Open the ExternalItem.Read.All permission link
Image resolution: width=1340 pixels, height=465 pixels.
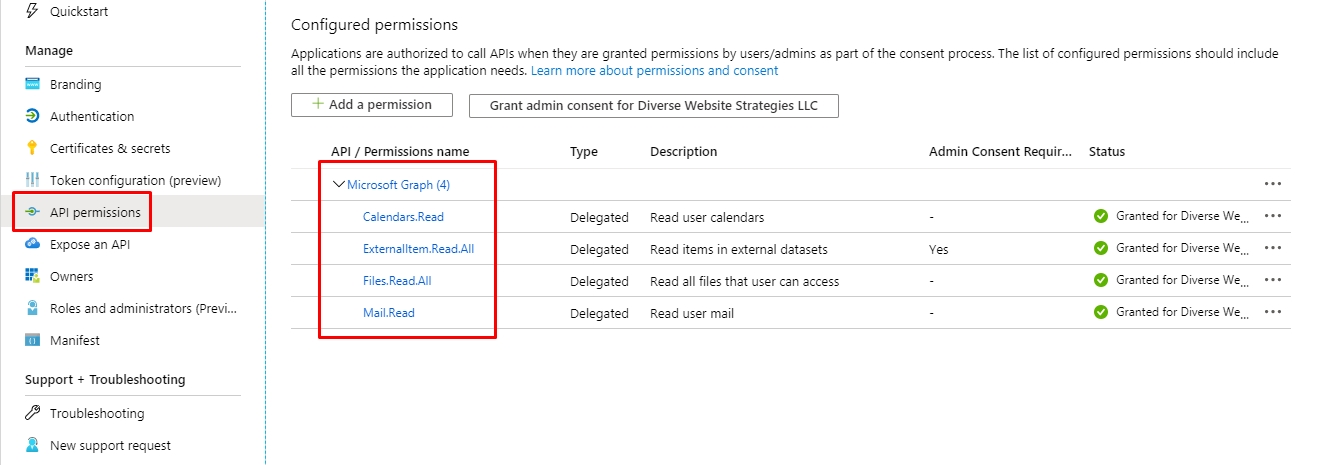(x=418, y=249)
